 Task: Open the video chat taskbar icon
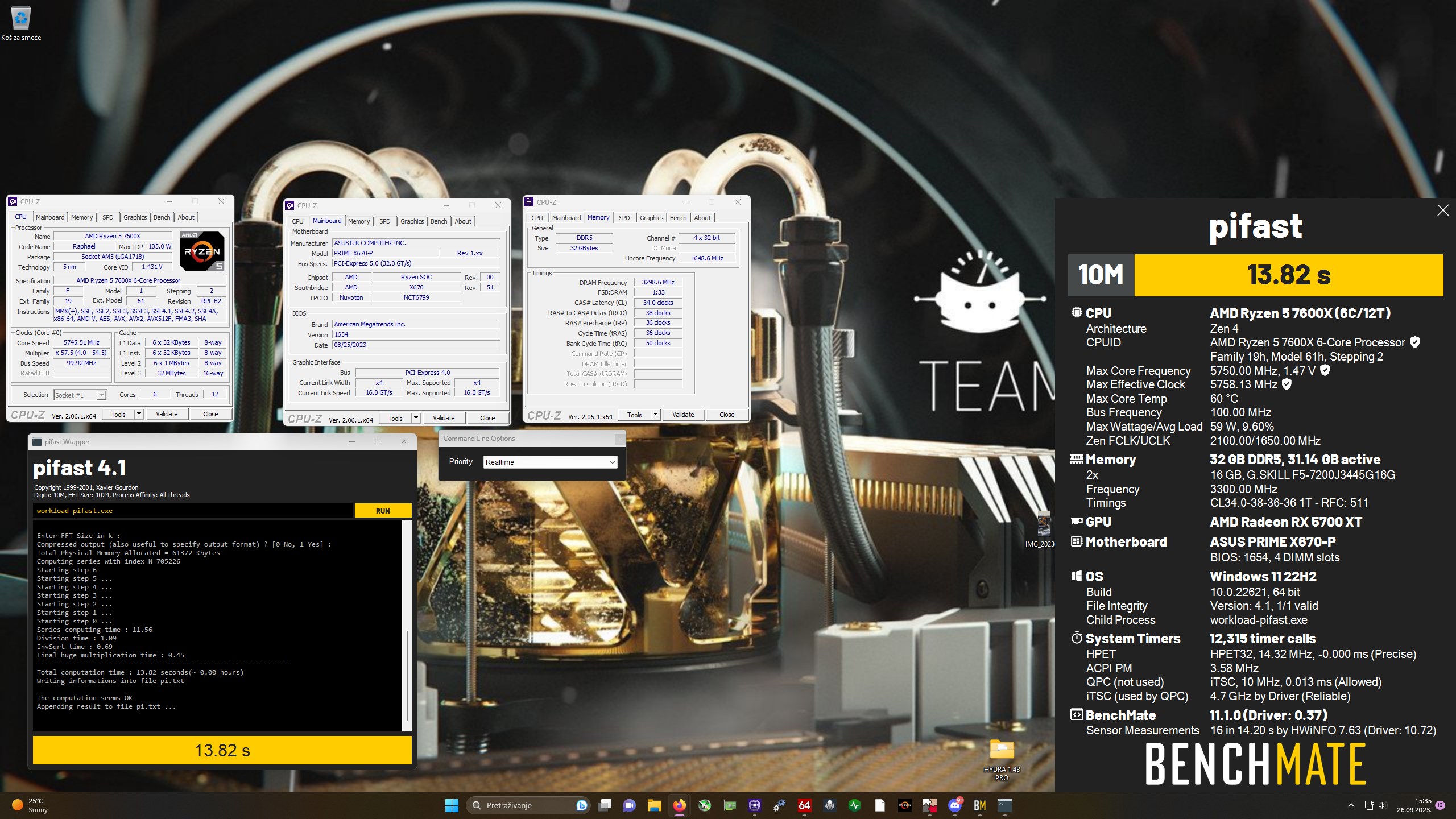point(629,805)
